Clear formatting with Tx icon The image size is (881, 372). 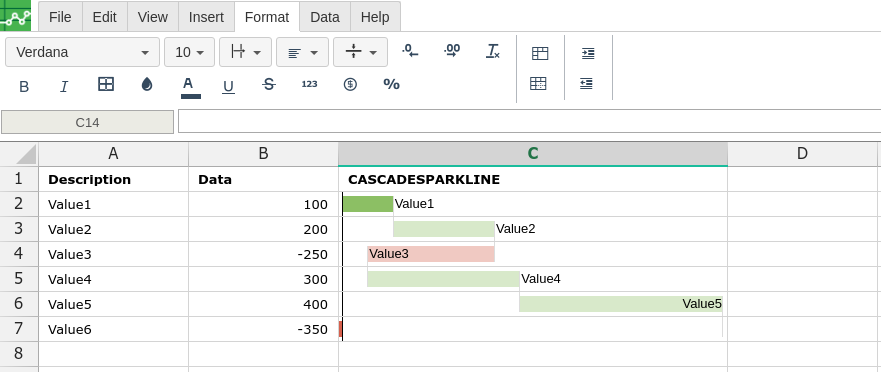(x=493, y=51)
